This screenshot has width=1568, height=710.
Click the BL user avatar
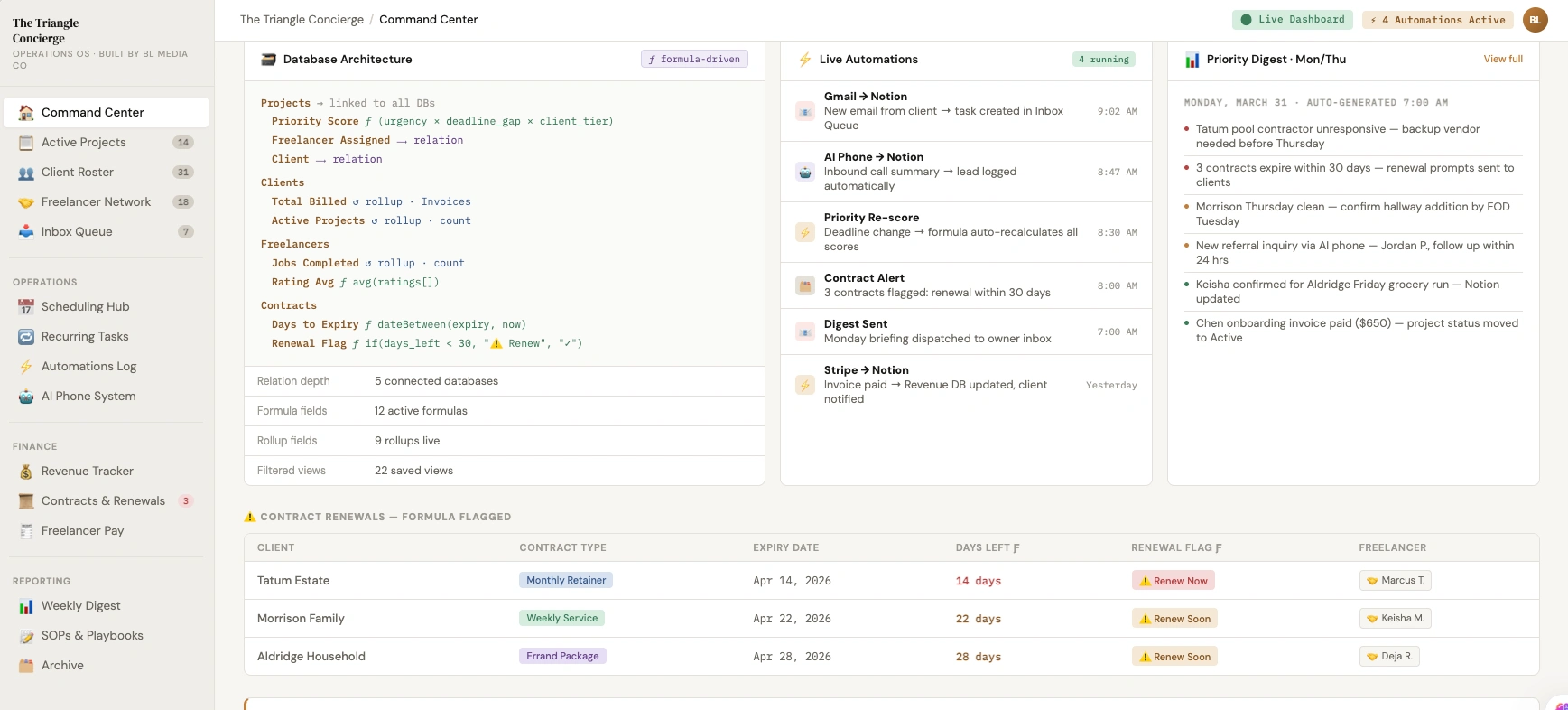(x=1535, y=20)
